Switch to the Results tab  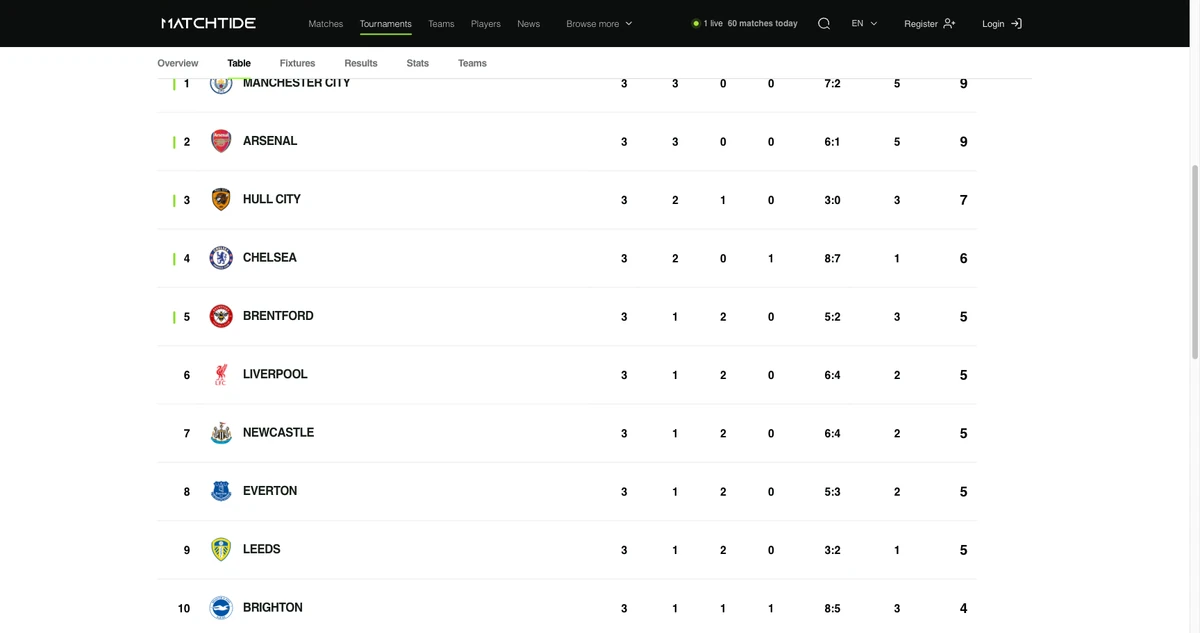point(361,63)
